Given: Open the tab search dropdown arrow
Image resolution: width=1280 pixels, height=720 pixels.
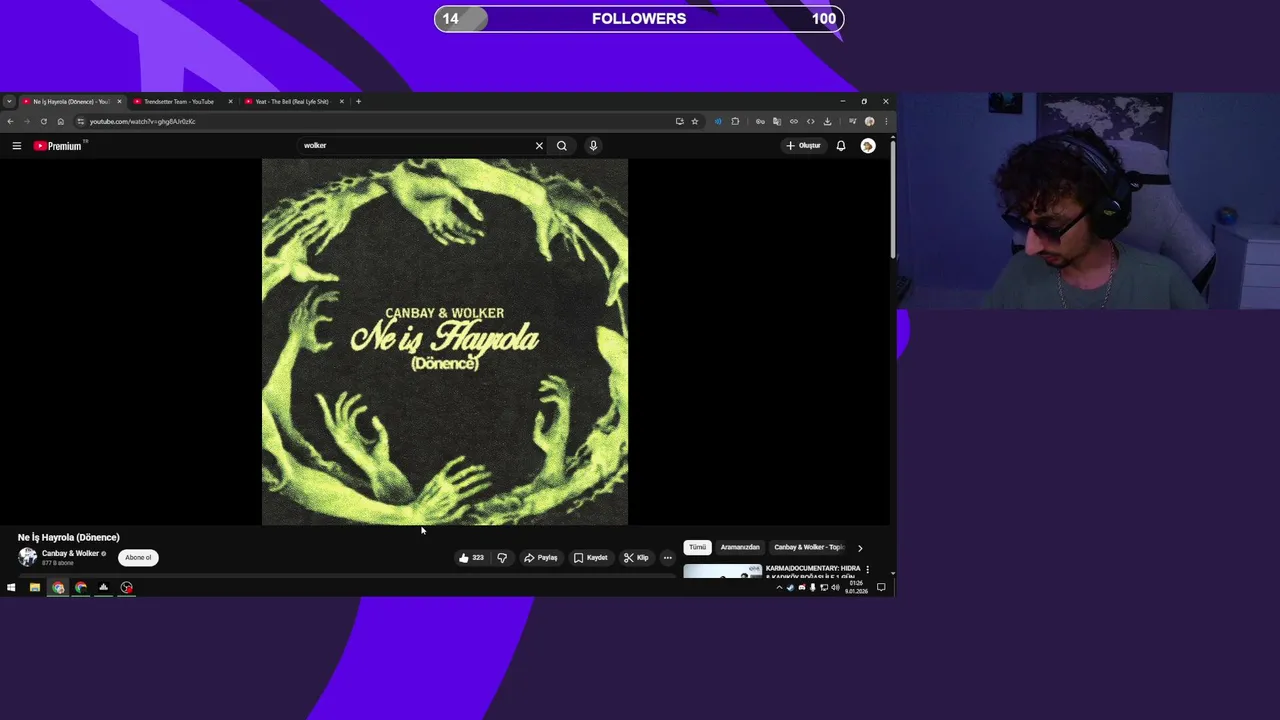Looking at the screenshot, I should pyautogui.click(x=9, y=101).
